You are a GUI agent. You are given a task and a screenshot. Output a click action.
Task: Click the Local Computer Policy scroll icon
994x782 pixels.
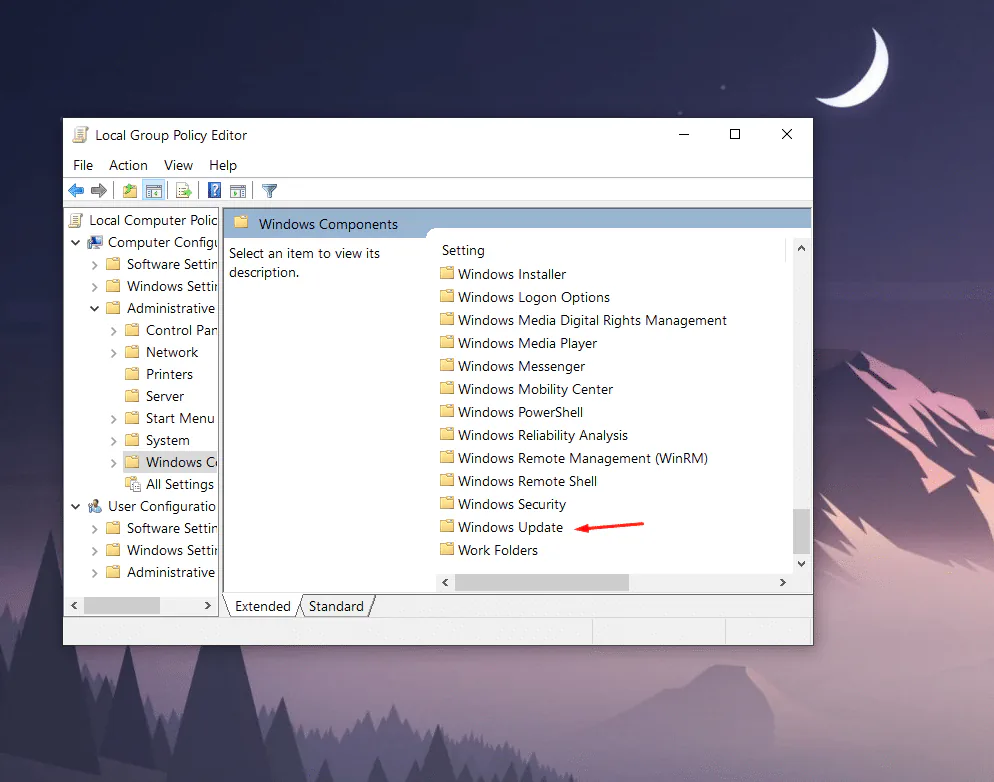click(x=76, y=220)
